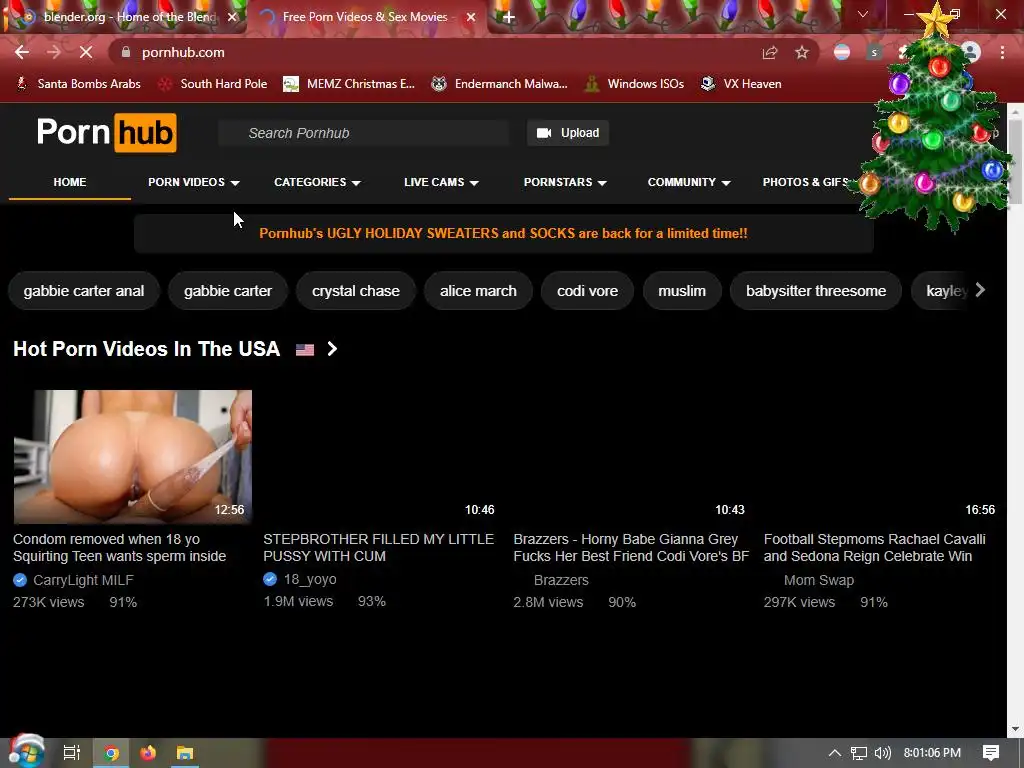The height and width of the screenshot is (768, 1024).
Task: Open the Mom Swap channel link
Action: coord(819,580)
